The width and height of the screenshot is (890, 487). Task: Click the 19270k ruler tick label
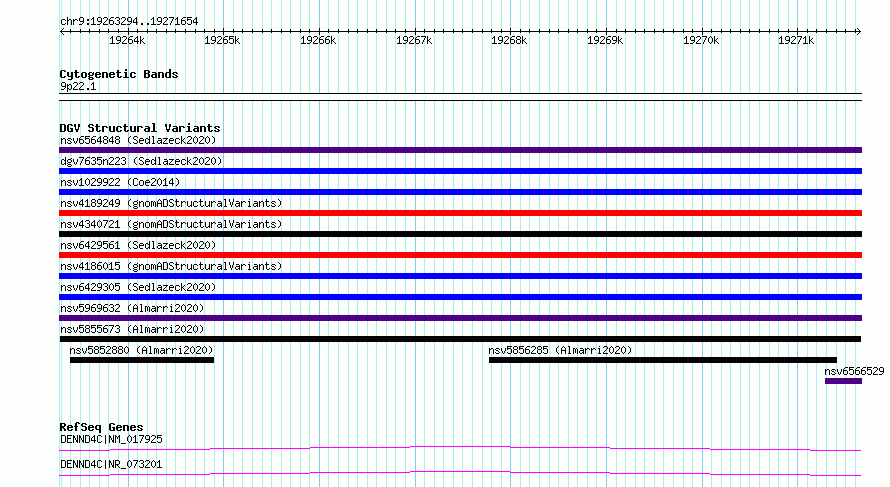[701, 40]
